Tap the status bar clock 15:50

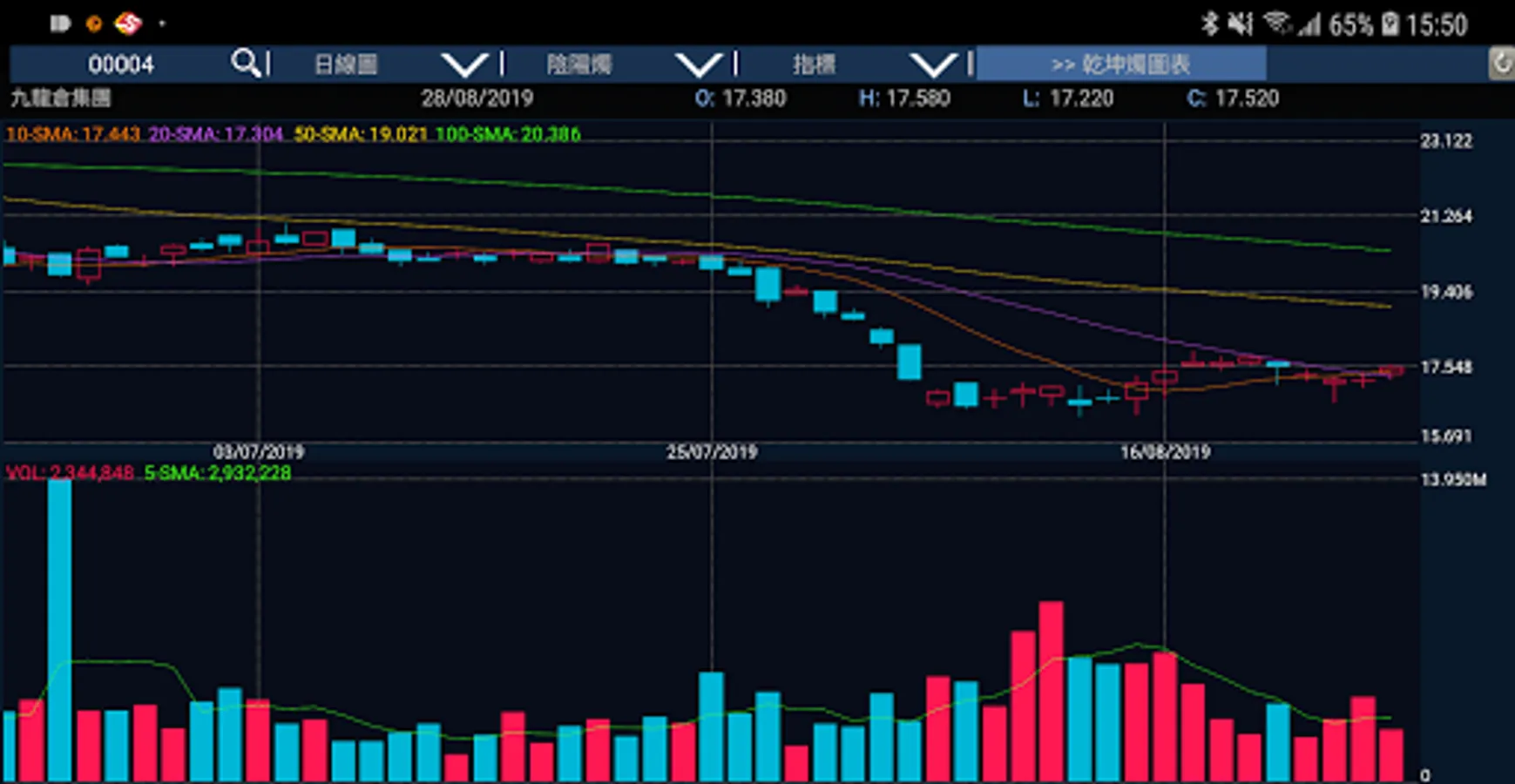[x=1437, y=24]
